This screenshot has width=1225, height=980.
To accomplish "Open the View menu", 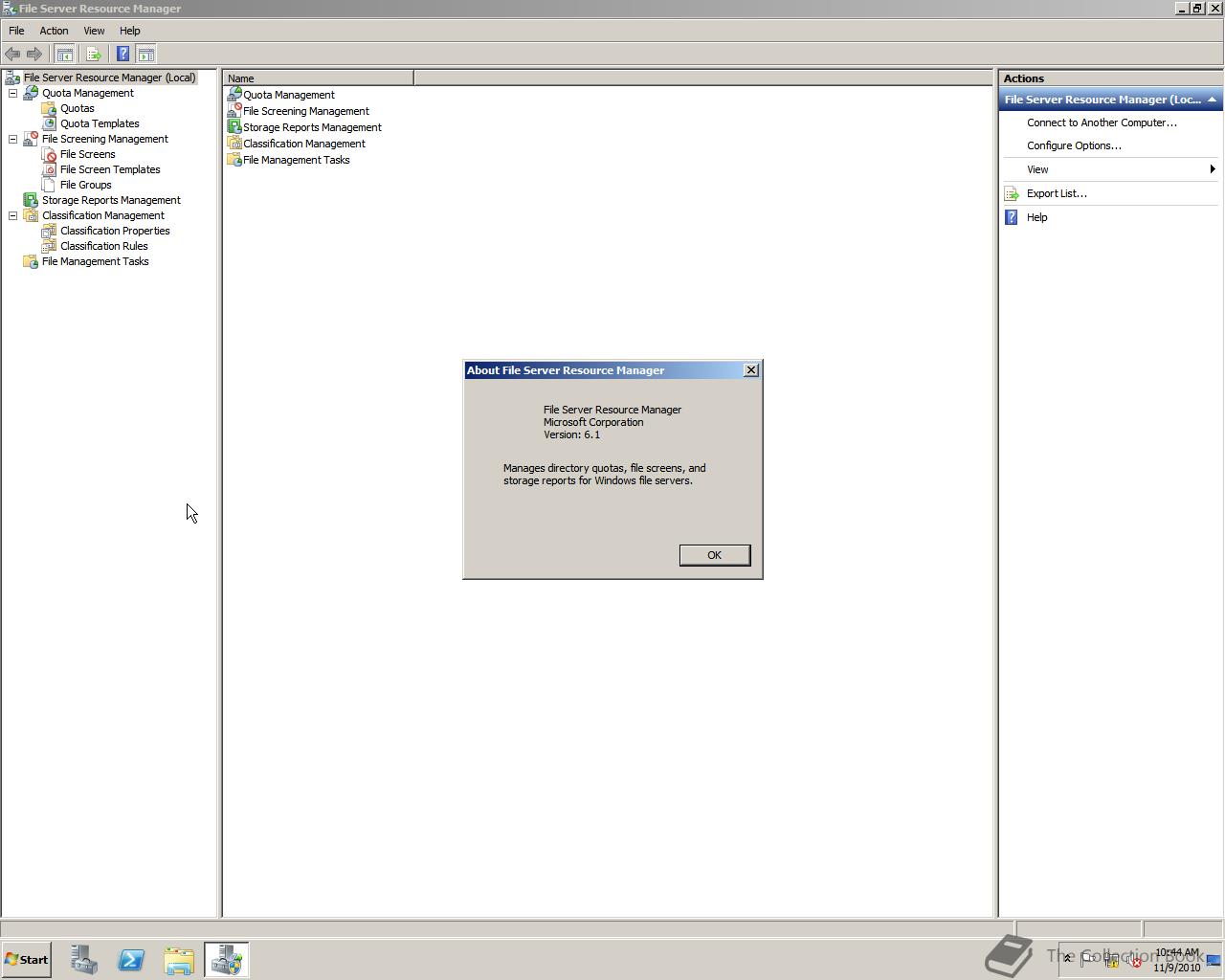I will pyautogui.click(x=94, y=31).
